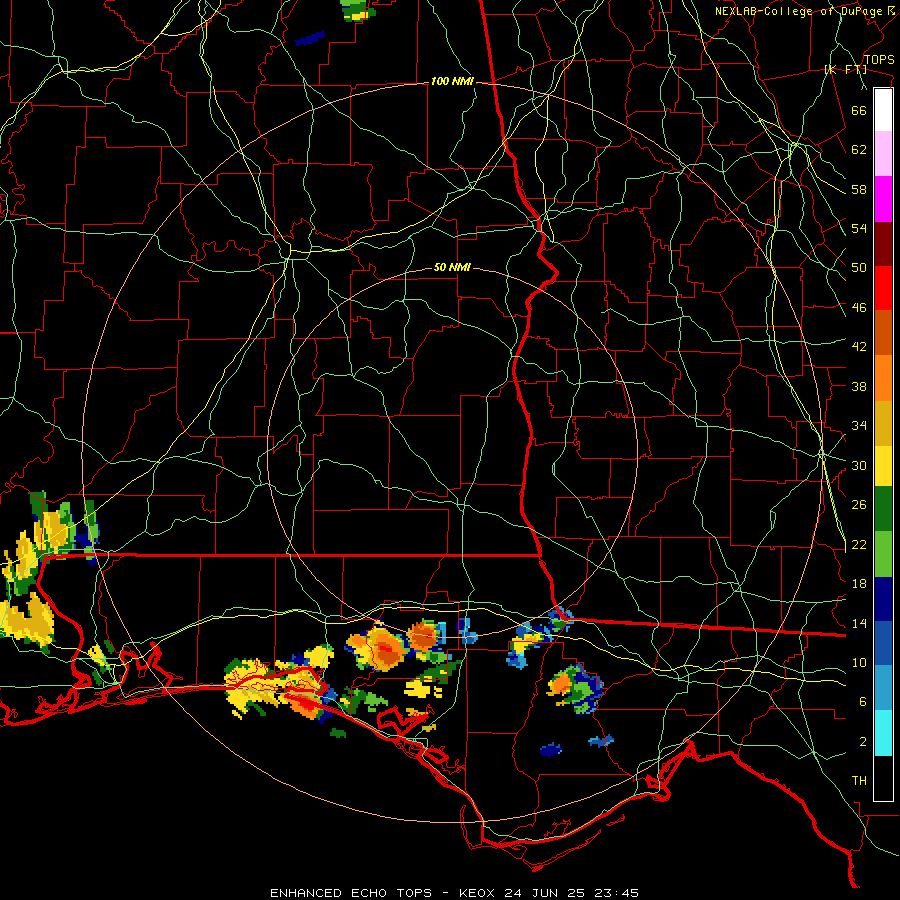Select the light green 26 kft legend swatch
The height and width of the screenshot is (900, 900).
[x=883, y=554]
